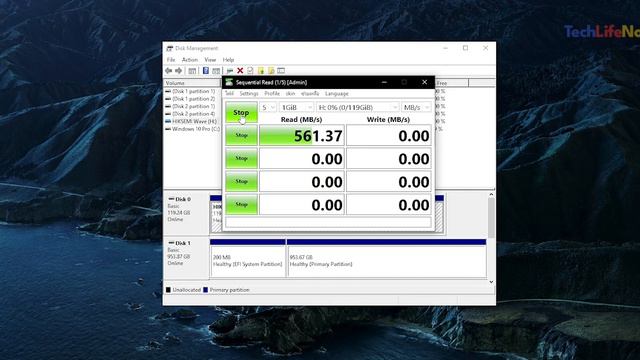
Task: Click the black Unallocated legend swatch
Action: (x=168, y=290)
